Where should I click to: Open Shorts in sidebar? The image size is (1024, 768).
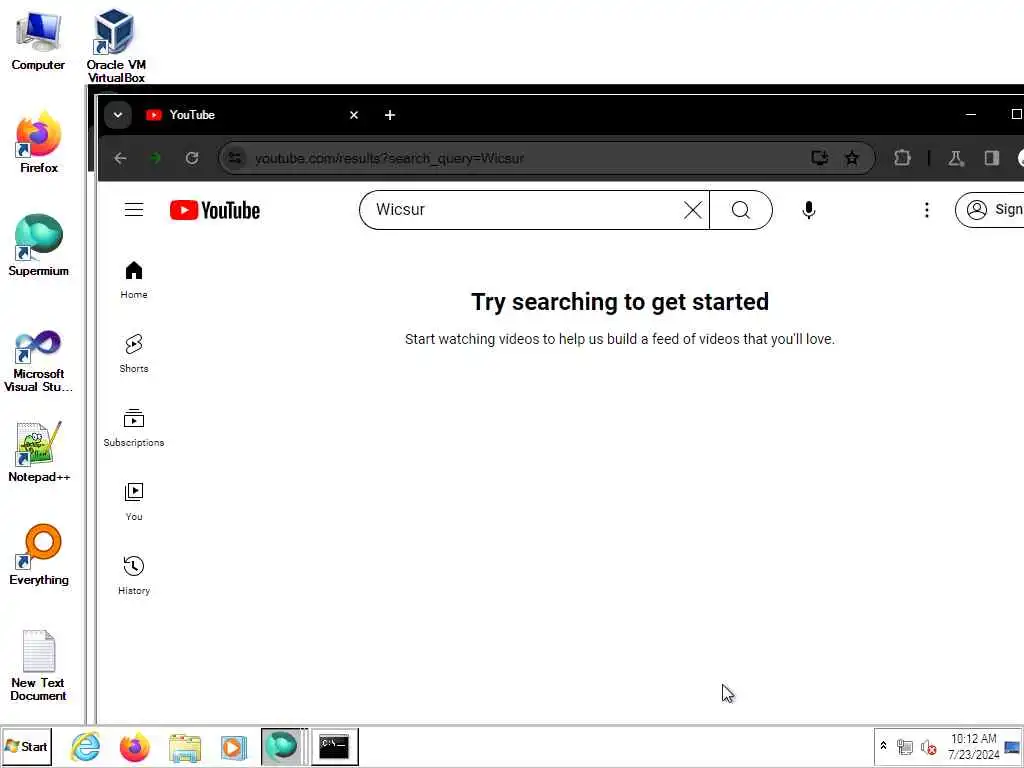coord(134,354)
